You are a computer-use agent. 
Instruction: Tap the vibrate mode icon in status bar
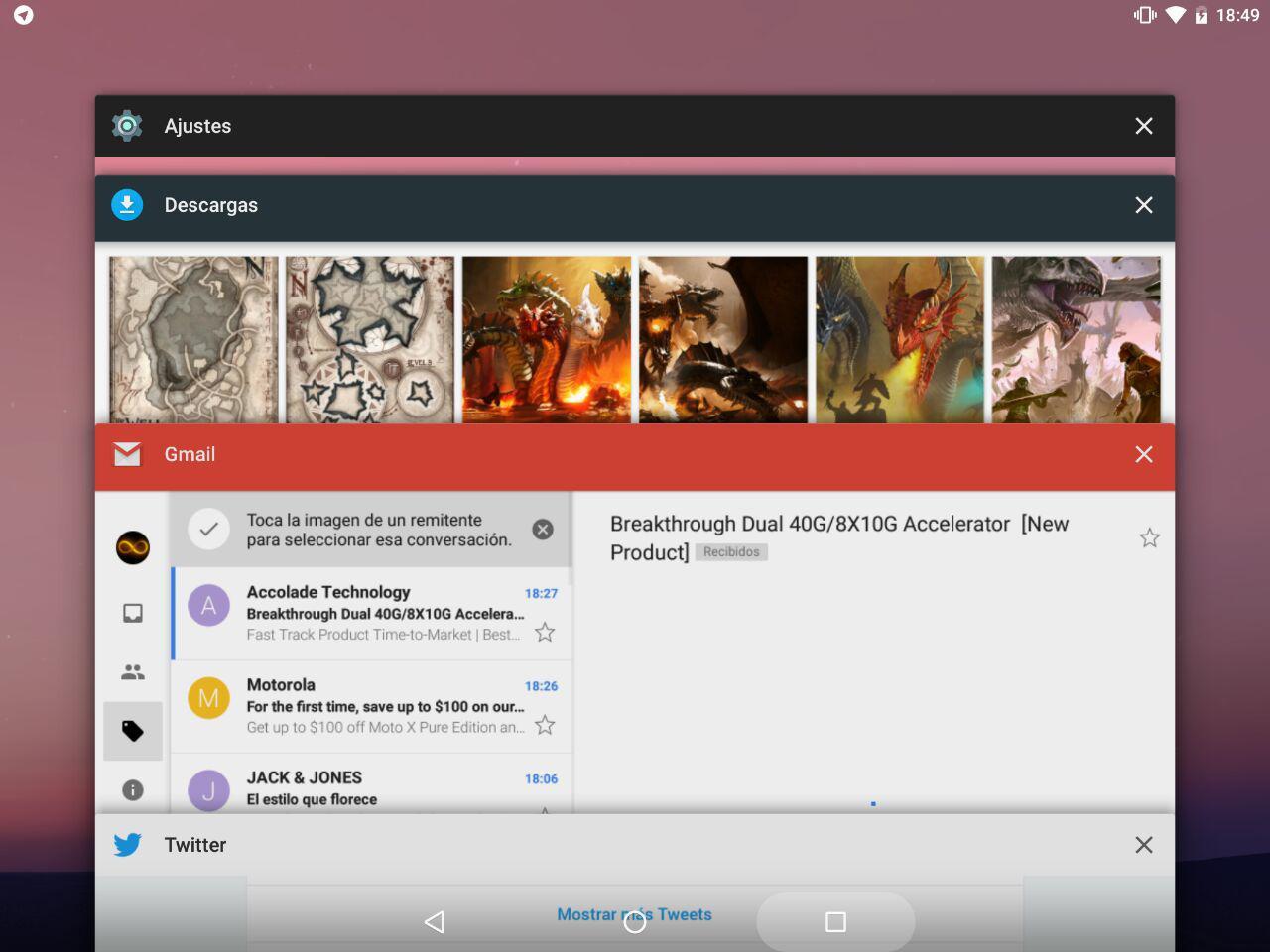pyautogui.click(x=1145, y=15)
